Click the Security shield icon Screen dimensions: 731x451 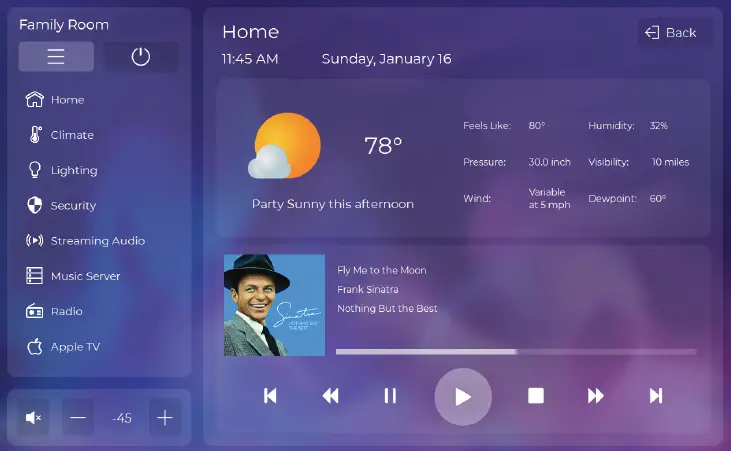click(x=34, y=205)
